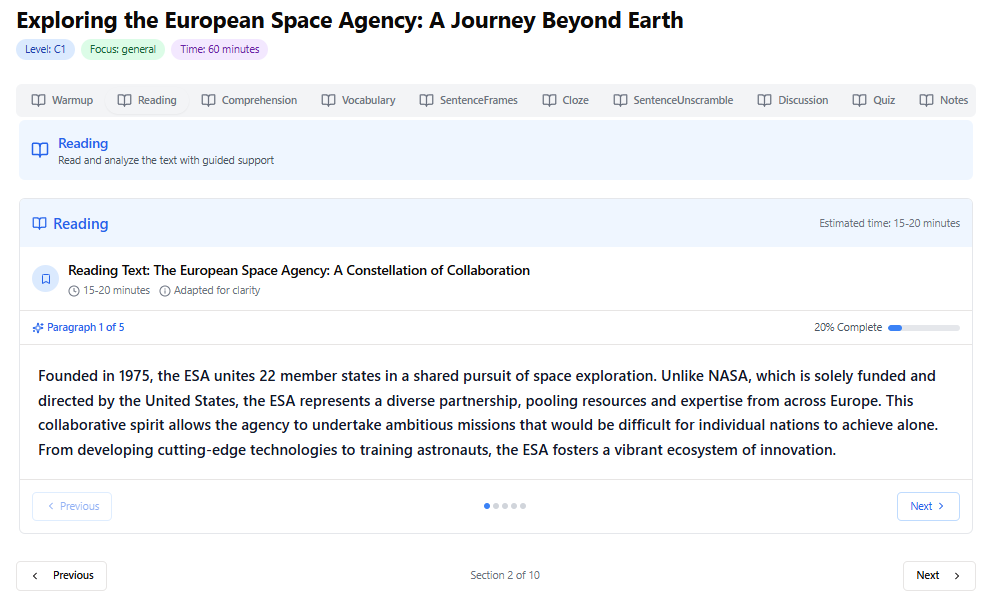Go back with the bottom Previous section button
Viewport: 999px width, 607px height.
(62, 575)
